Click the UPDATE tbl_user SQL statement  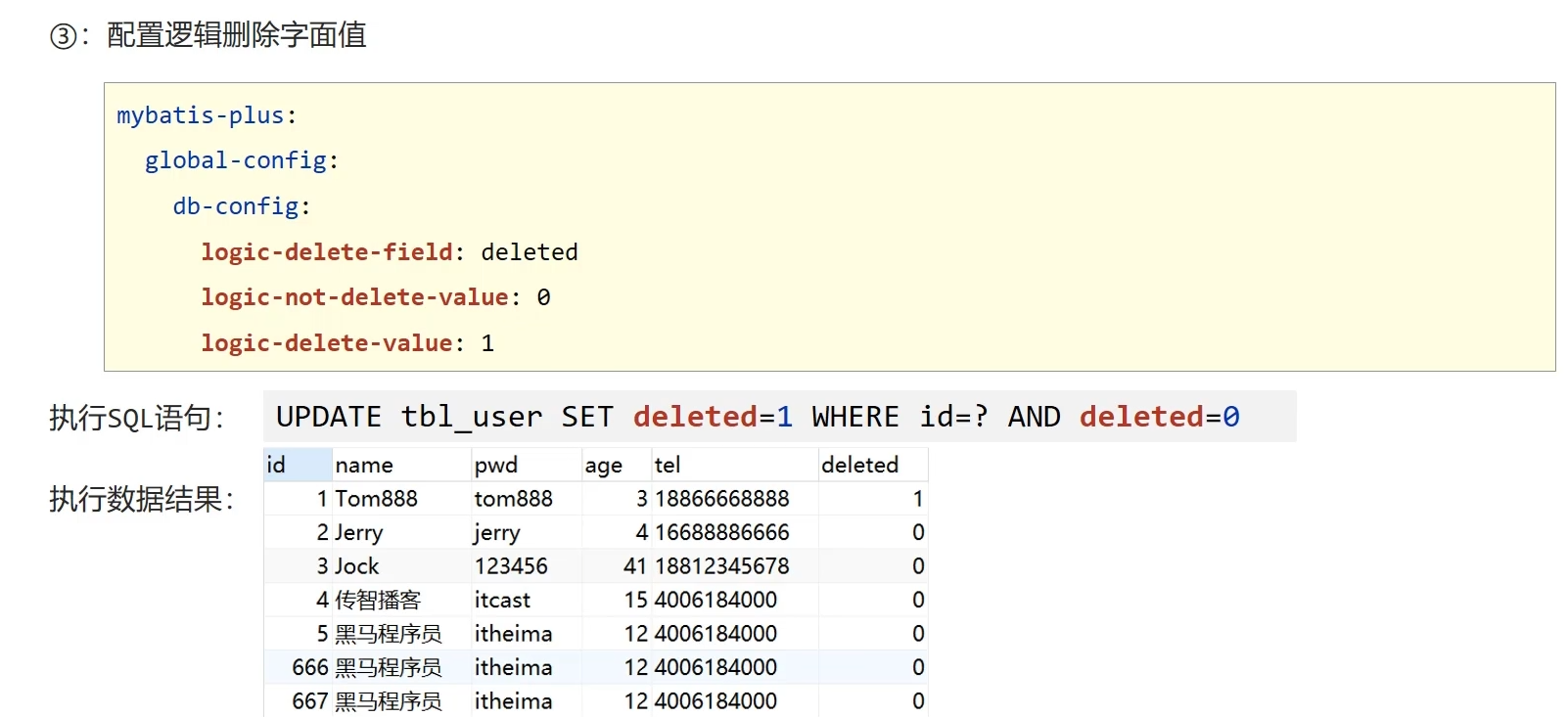coord(758,417)
